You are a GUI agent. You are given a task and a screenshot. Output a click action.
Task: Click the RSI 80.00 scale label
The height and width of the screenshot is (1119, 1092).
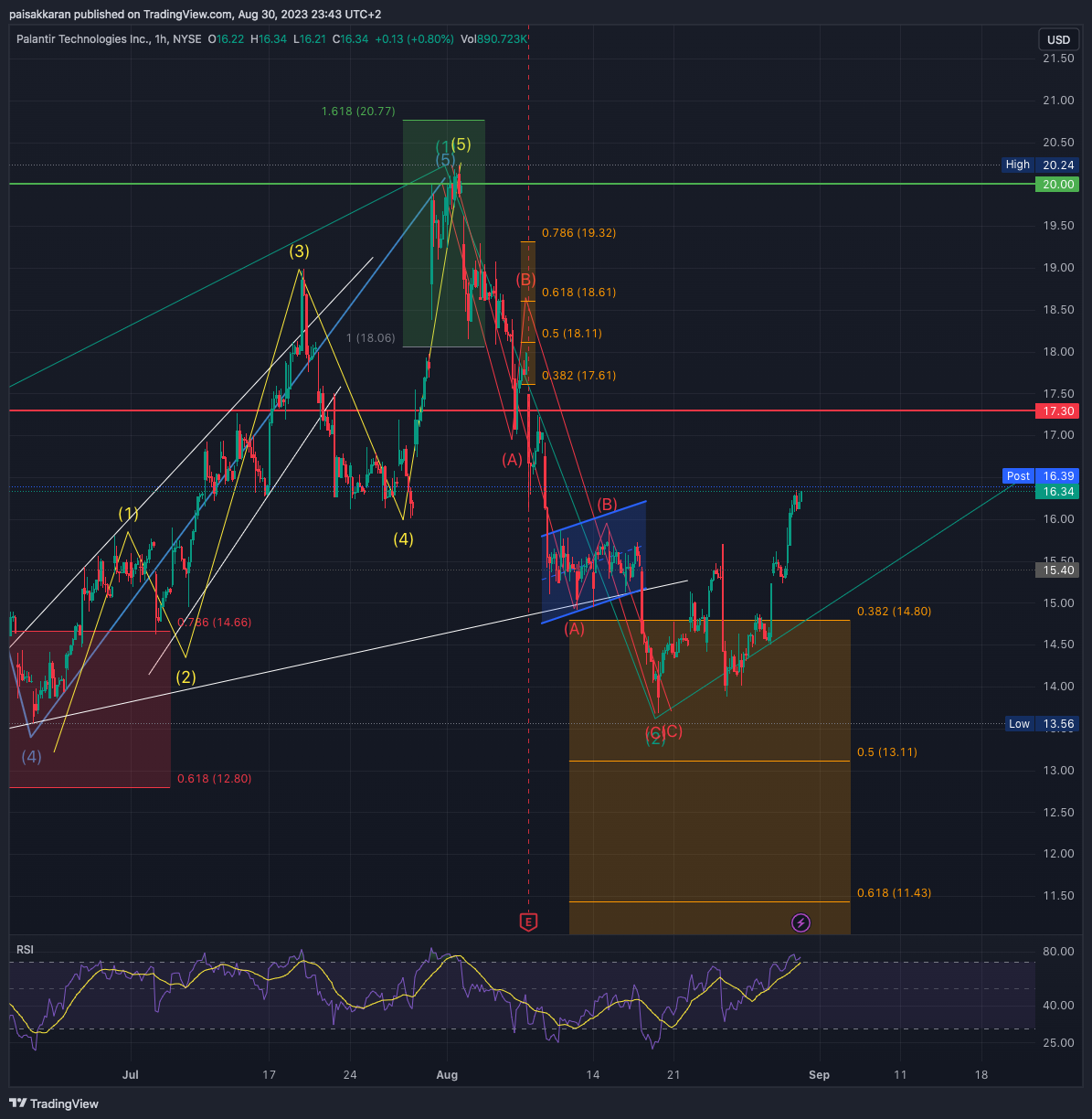(1058, 952)
